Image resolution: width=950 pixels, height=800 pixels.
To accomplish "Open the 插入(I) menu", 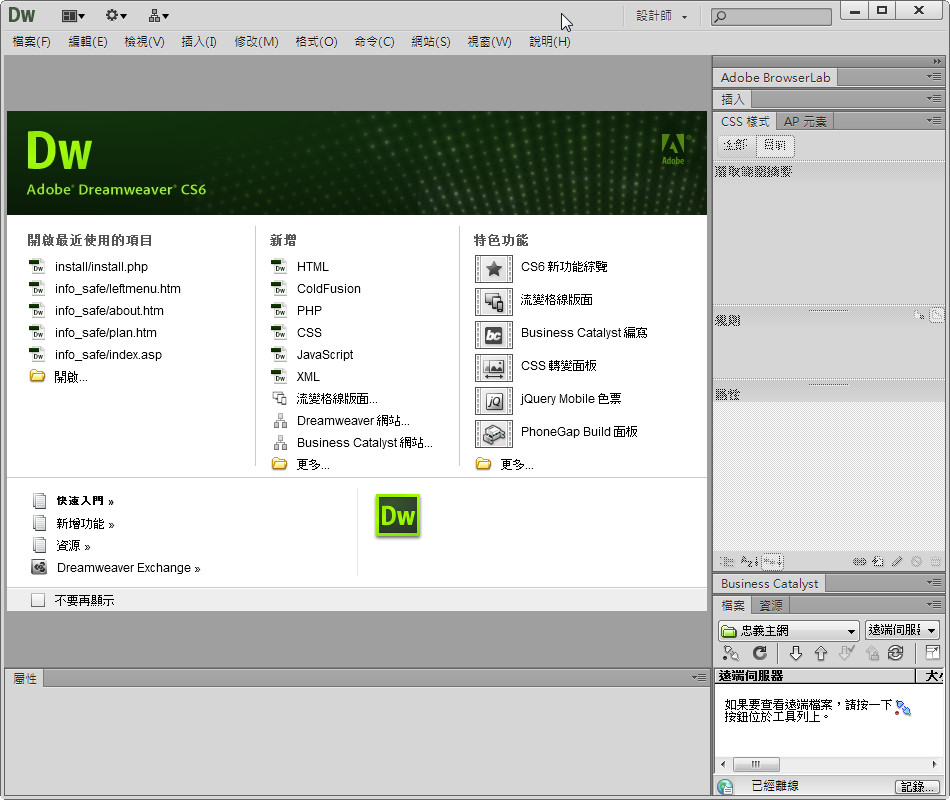I will click(198, 42).
